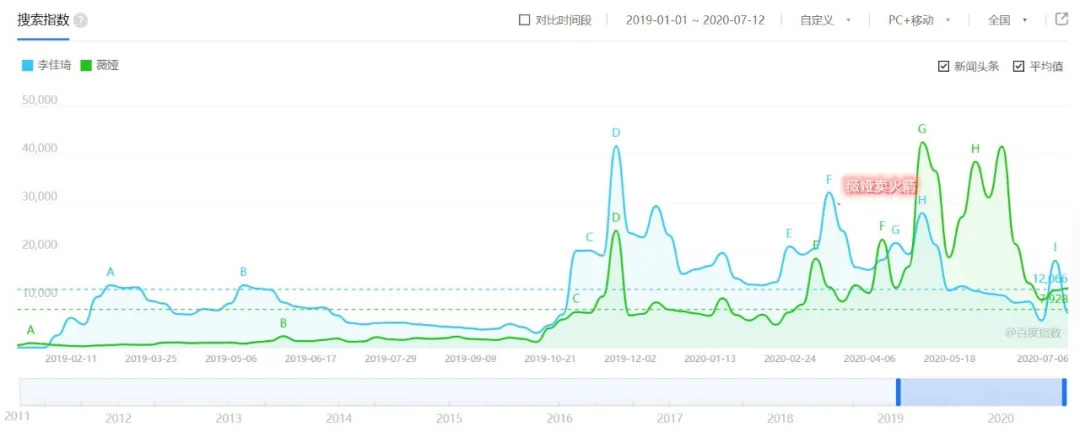Click the green news marker G at the peak
The image size is (1080, 438).
tap(922, 129)
